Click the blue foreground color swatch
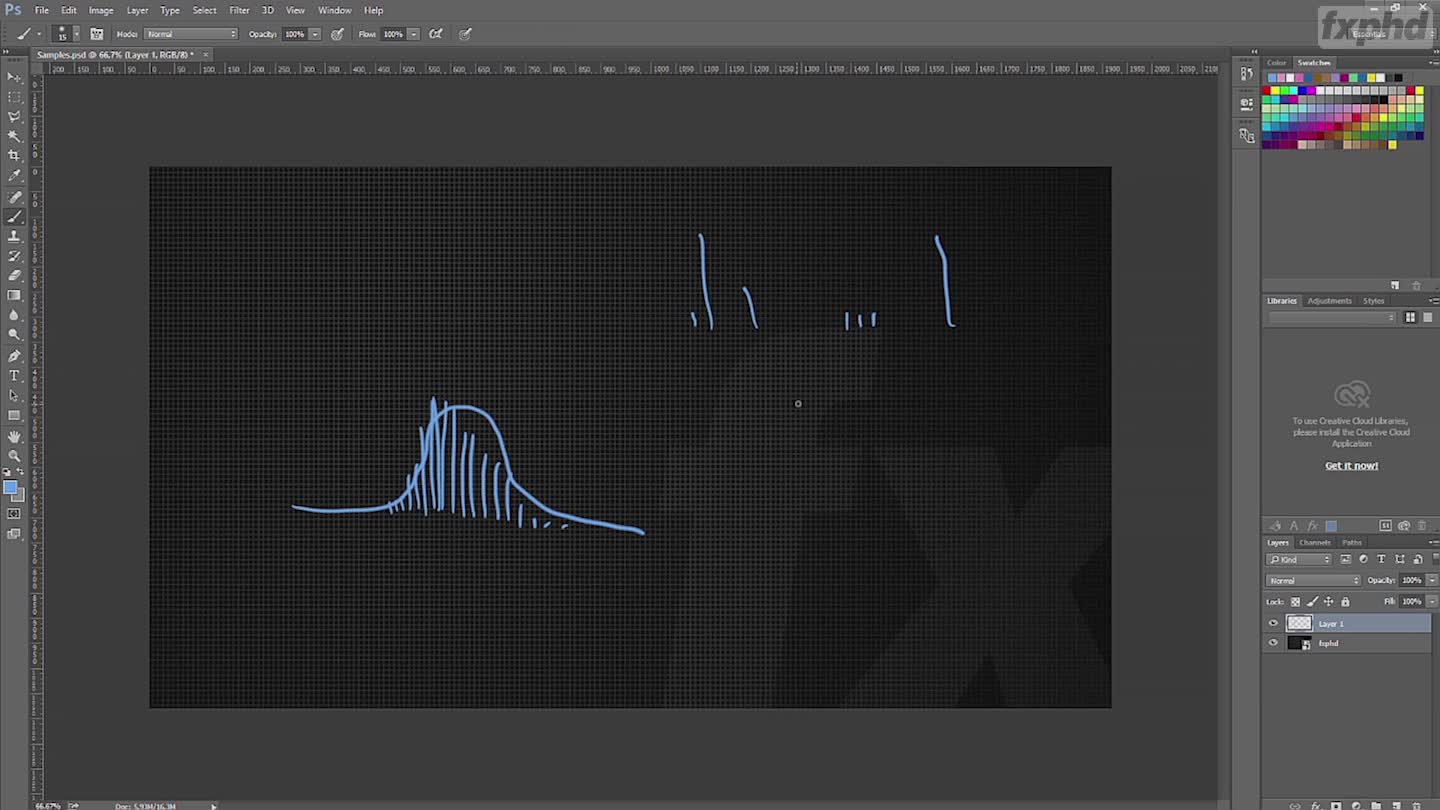The width and height of the screenshot is (1440, 810). point(10,488)
